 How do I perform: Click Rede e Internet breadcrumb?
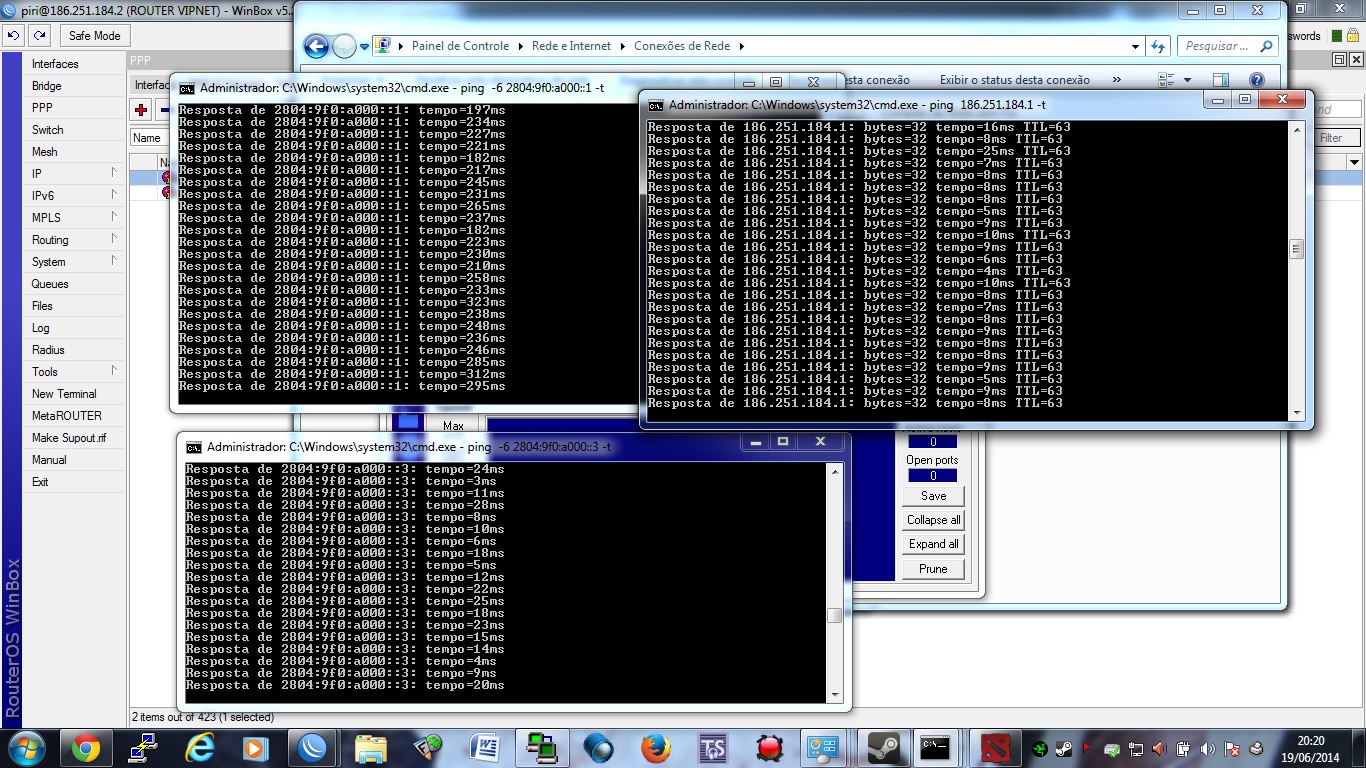571,46
